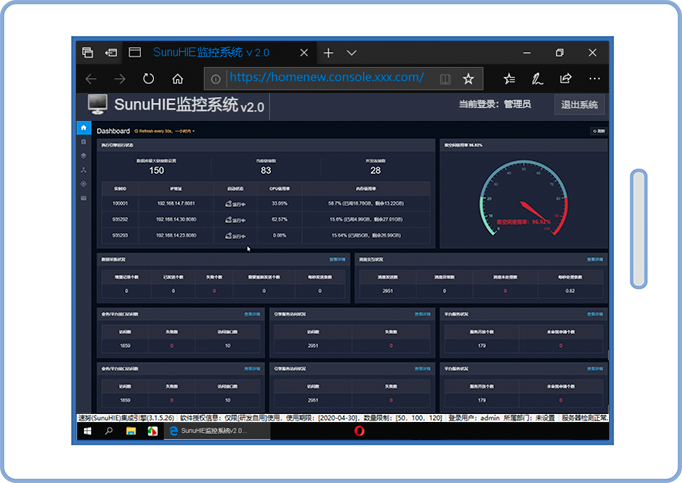Click the refresh button on Dashboard header
This screenshot has height=483, width=682.
(599, 131)
